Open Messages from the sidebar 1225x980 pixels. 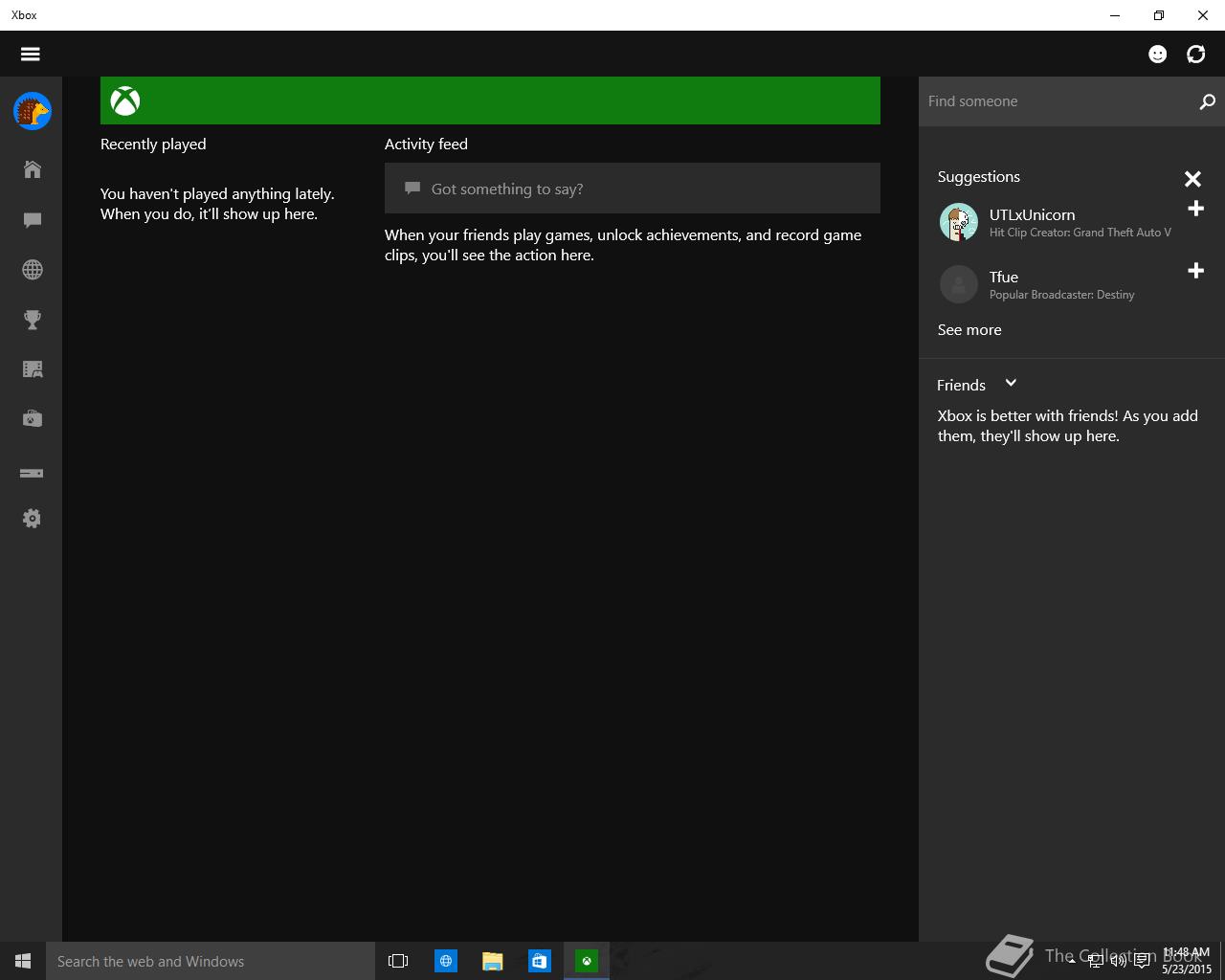(x=32, y=220)
